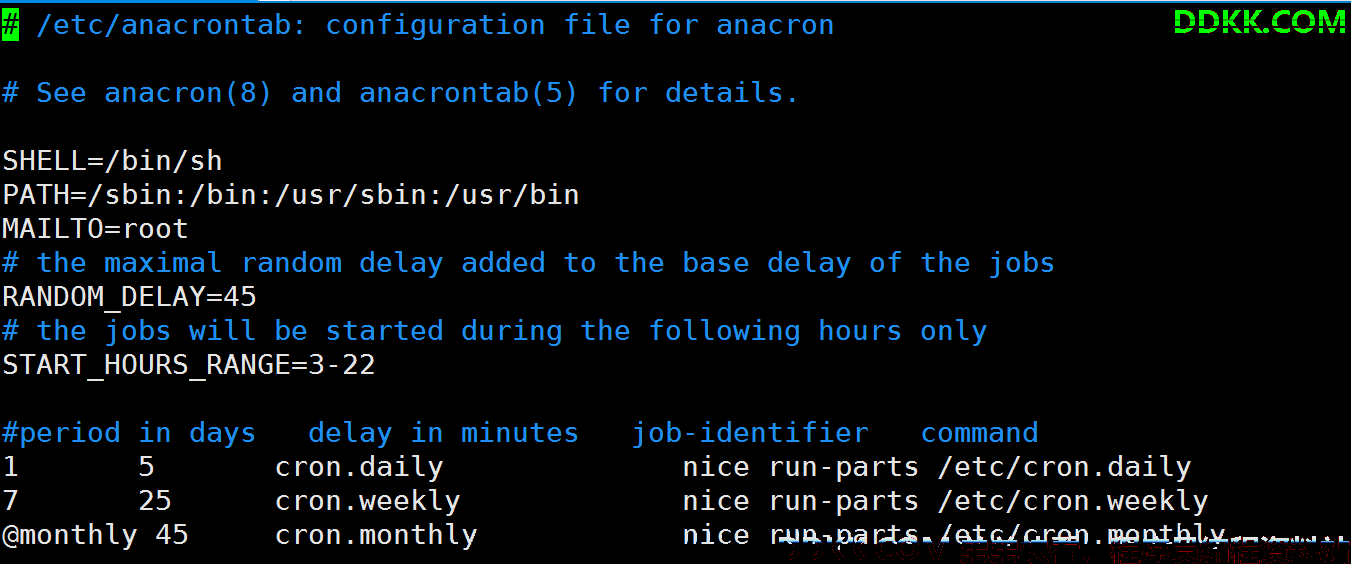Image resolution: width=1351 pixels, height=564 pixels.
Task: Place cursor on SHELL=/bin/sh line
Action: [x=112, y=161]
